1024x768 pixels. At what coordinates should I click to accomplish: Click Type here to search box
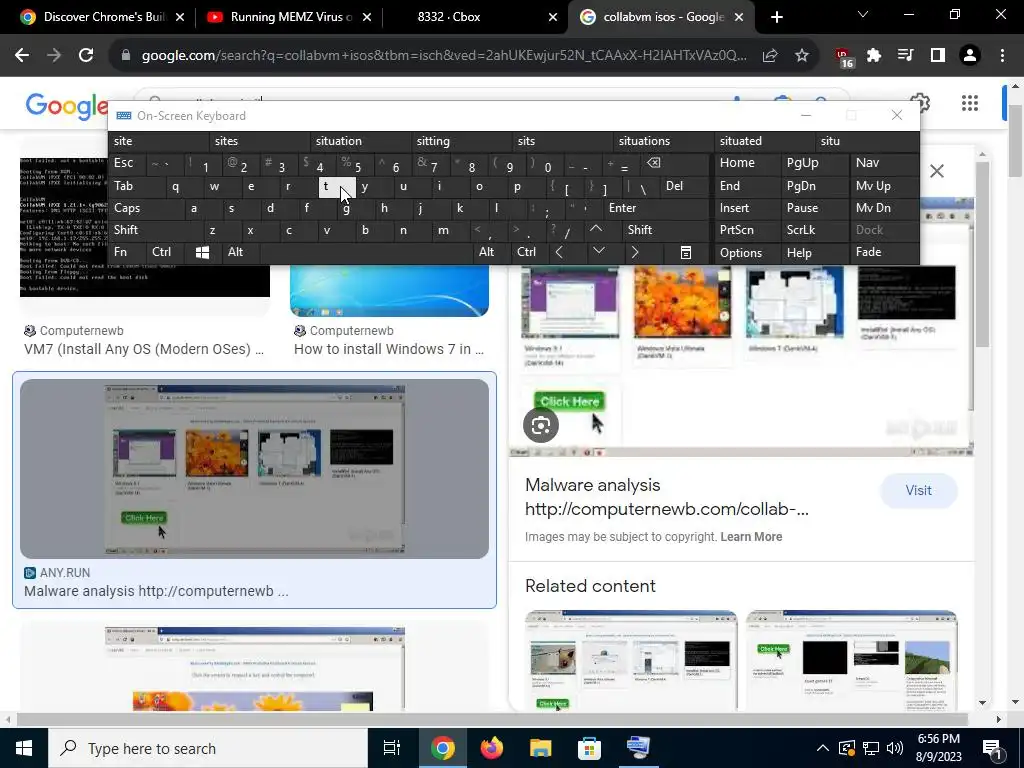[x=208, y=748]
